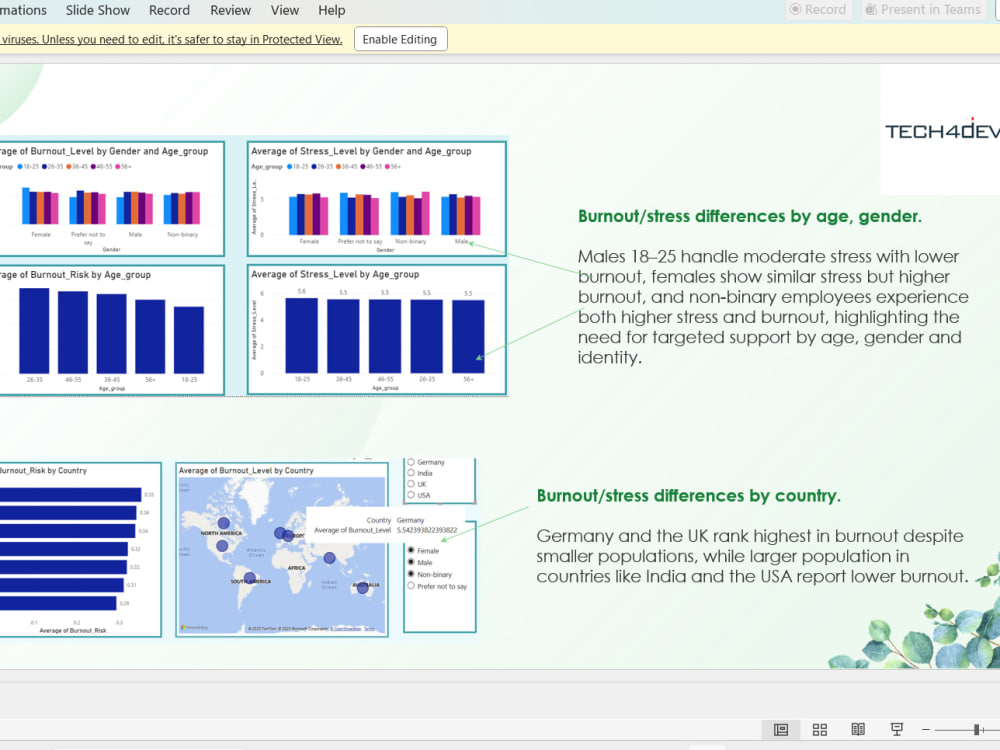This screenshot has height=750, width=1000.
Task: Click the heading 'Burnout/stress differences by country.'
Action: [689, 496]
